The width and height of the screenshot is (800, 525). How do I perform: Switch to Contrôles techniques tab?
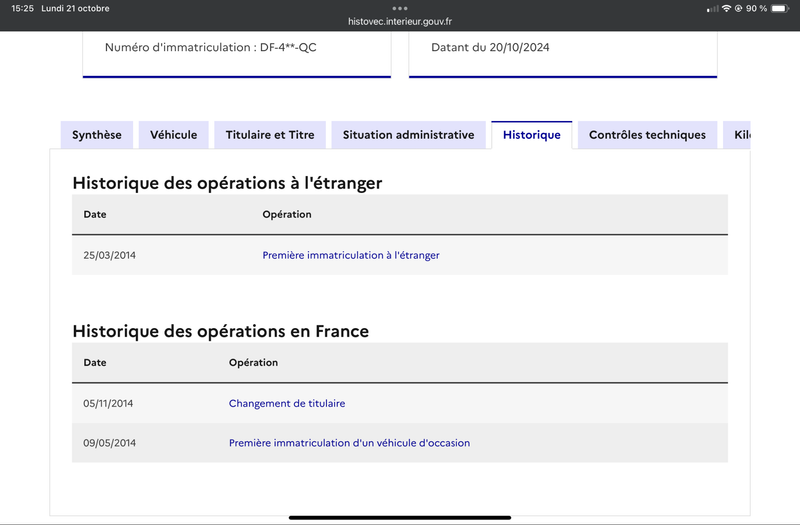[647, 135]
